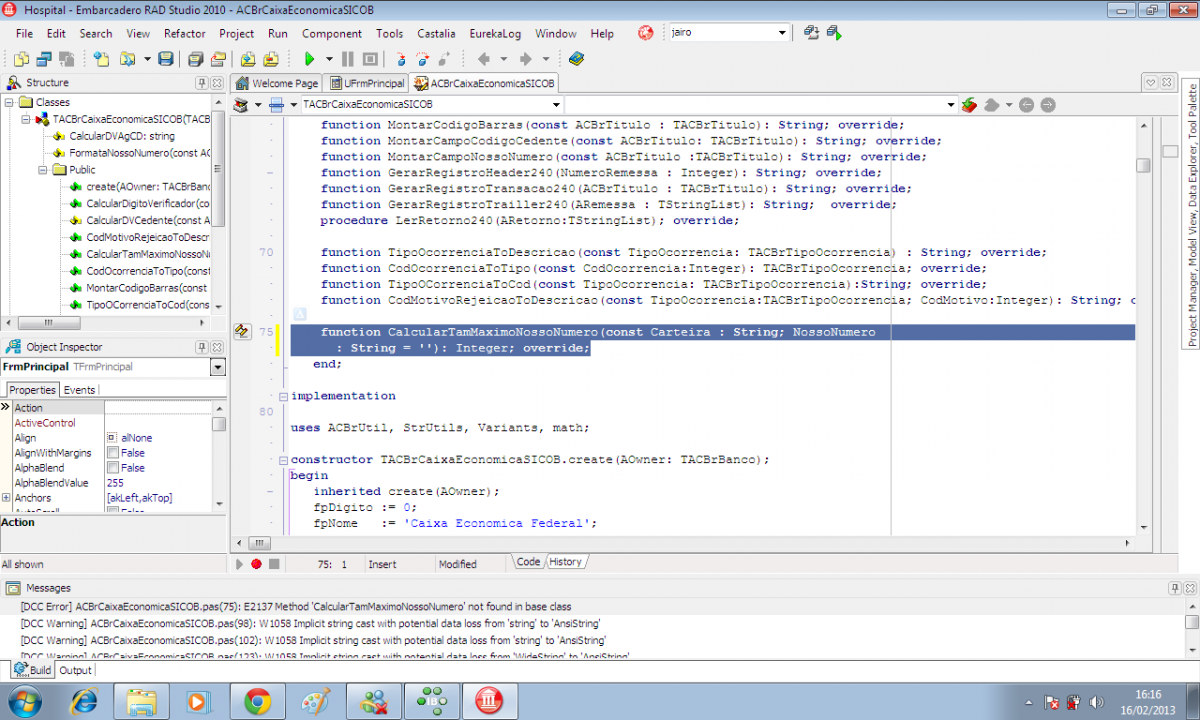Click the Program Reset stop icon
Viewport: 1200px width, 720px height.
(x=370, y=59)
